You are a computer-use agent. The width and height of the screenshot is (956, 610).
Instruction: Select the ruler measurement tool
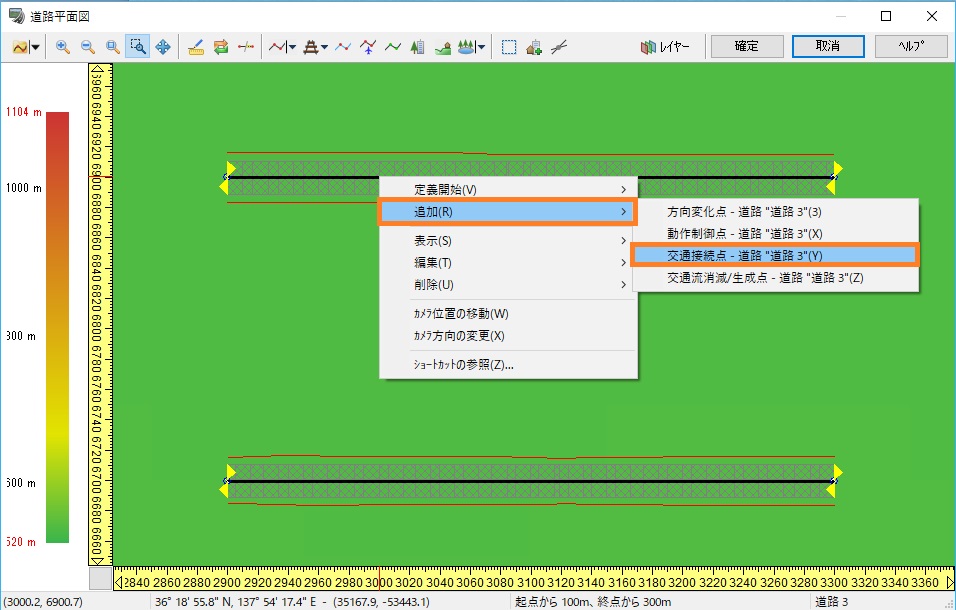tap(196, 47)
